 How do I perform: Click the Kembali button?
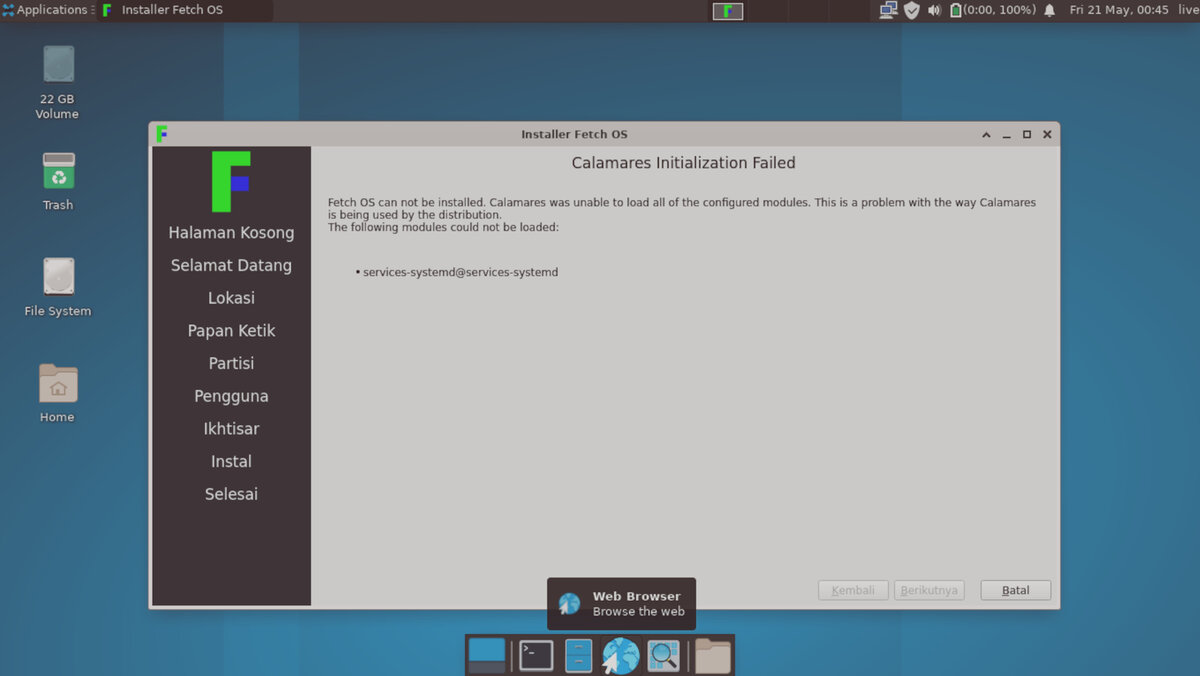coord(853,590)
